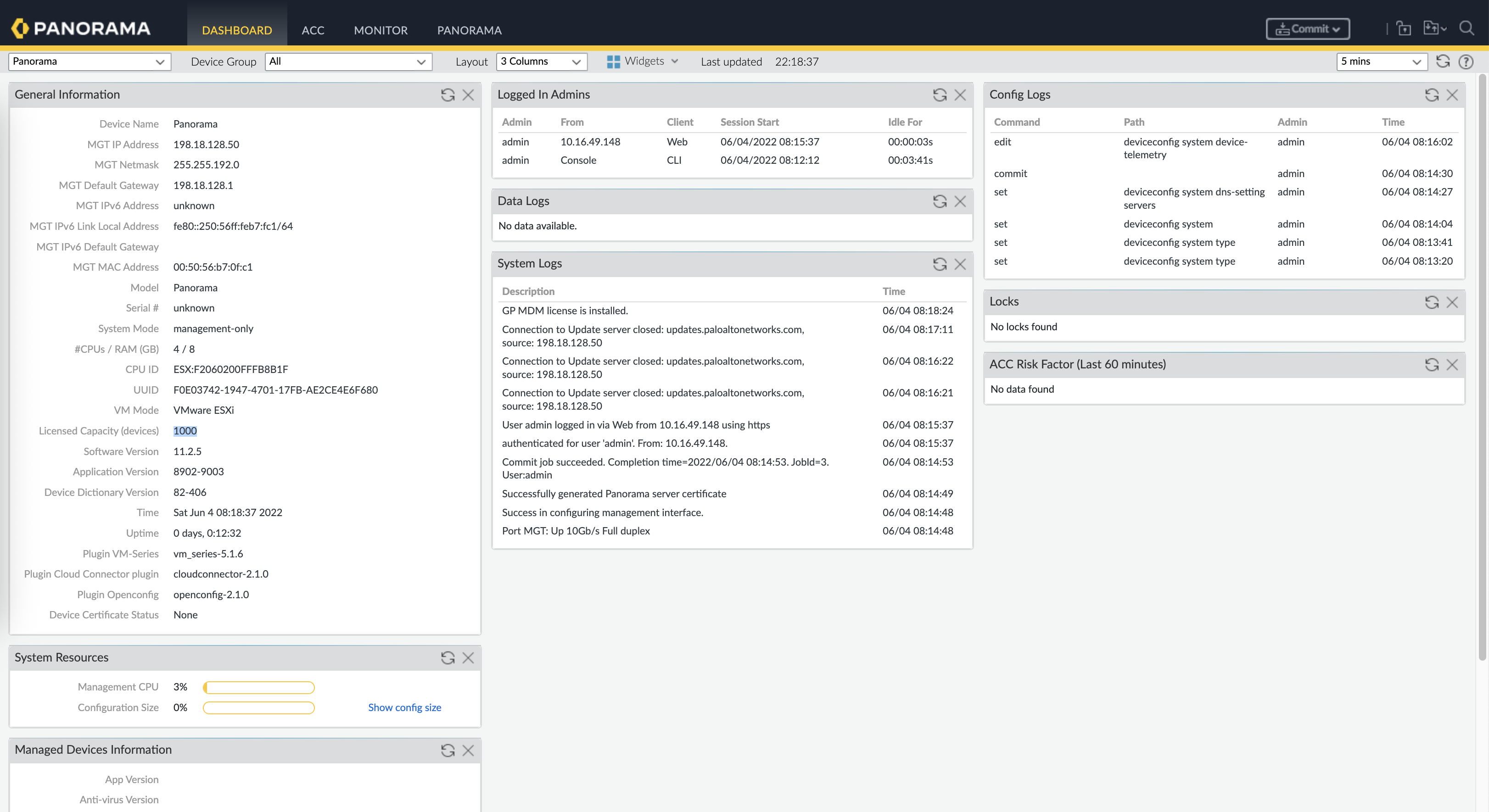Open the 5 mins refresh interval dropdown
The height and width of the screenshot is (812, 1489).
click(1381, 62)
